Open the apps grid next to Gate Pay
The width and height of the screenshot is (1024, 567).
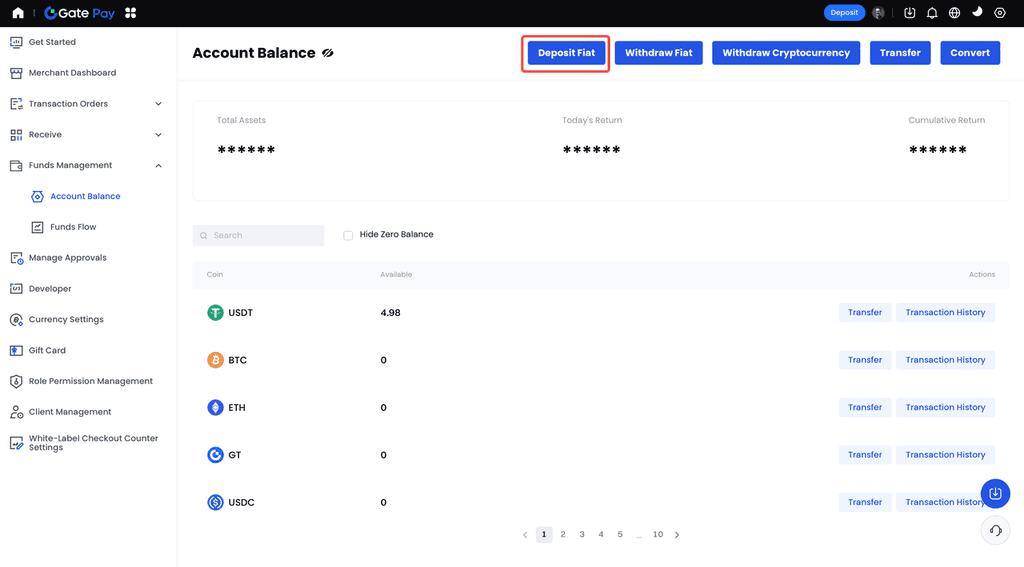pyautogui.click(x=131, y=13)
